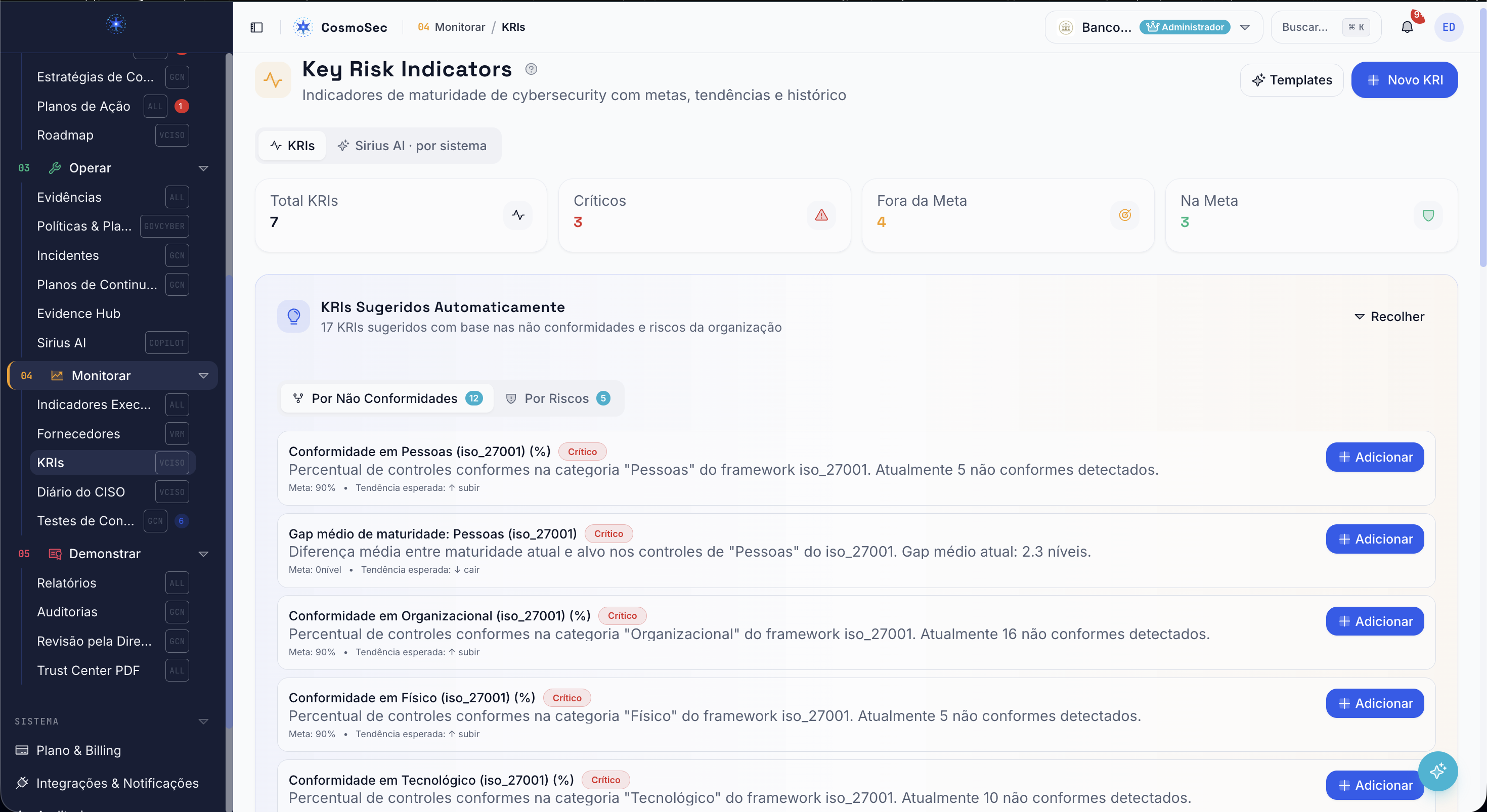
Task: Click the Na Meta shield icon
Action: click(1428, 215)
